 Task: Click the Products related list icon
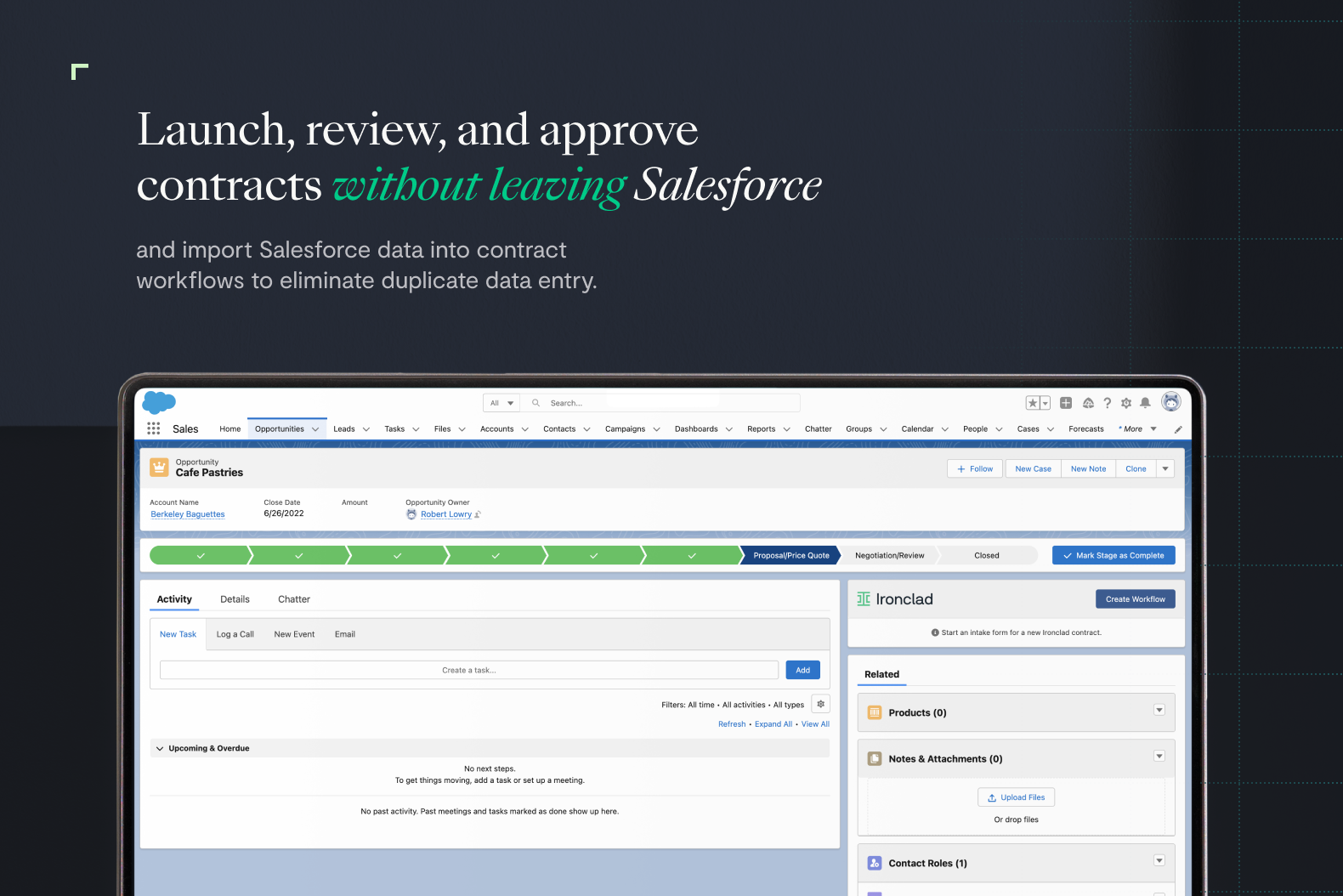(875, 712)
